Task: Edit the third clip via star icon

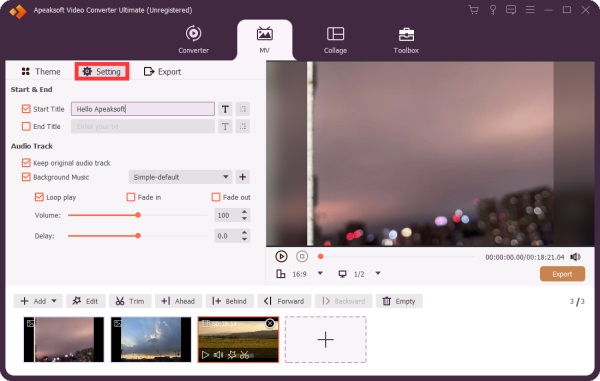Action: [232, 355]
